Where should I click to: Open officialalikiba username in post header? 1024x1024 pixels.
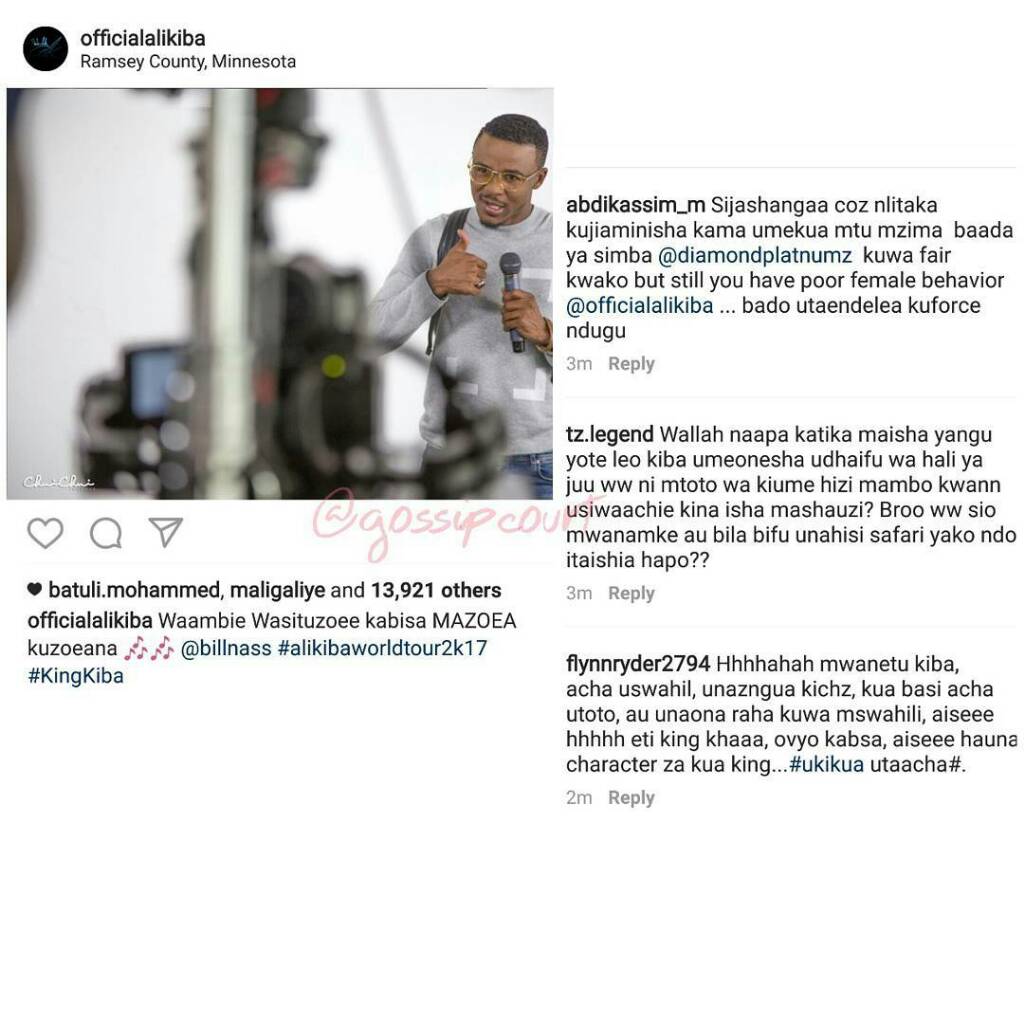click(x=142, y=38)
